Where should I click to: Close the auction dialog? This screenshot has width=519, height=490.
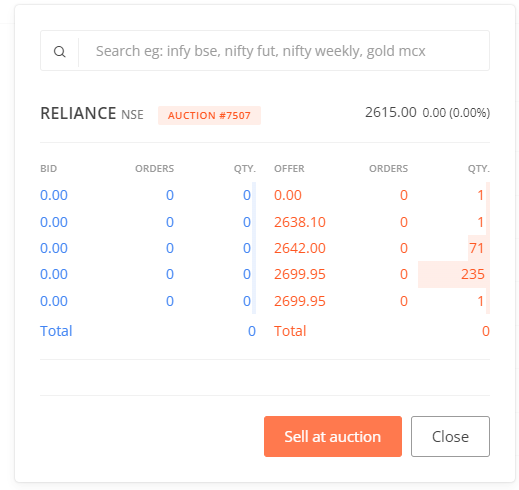click(450, 436)
